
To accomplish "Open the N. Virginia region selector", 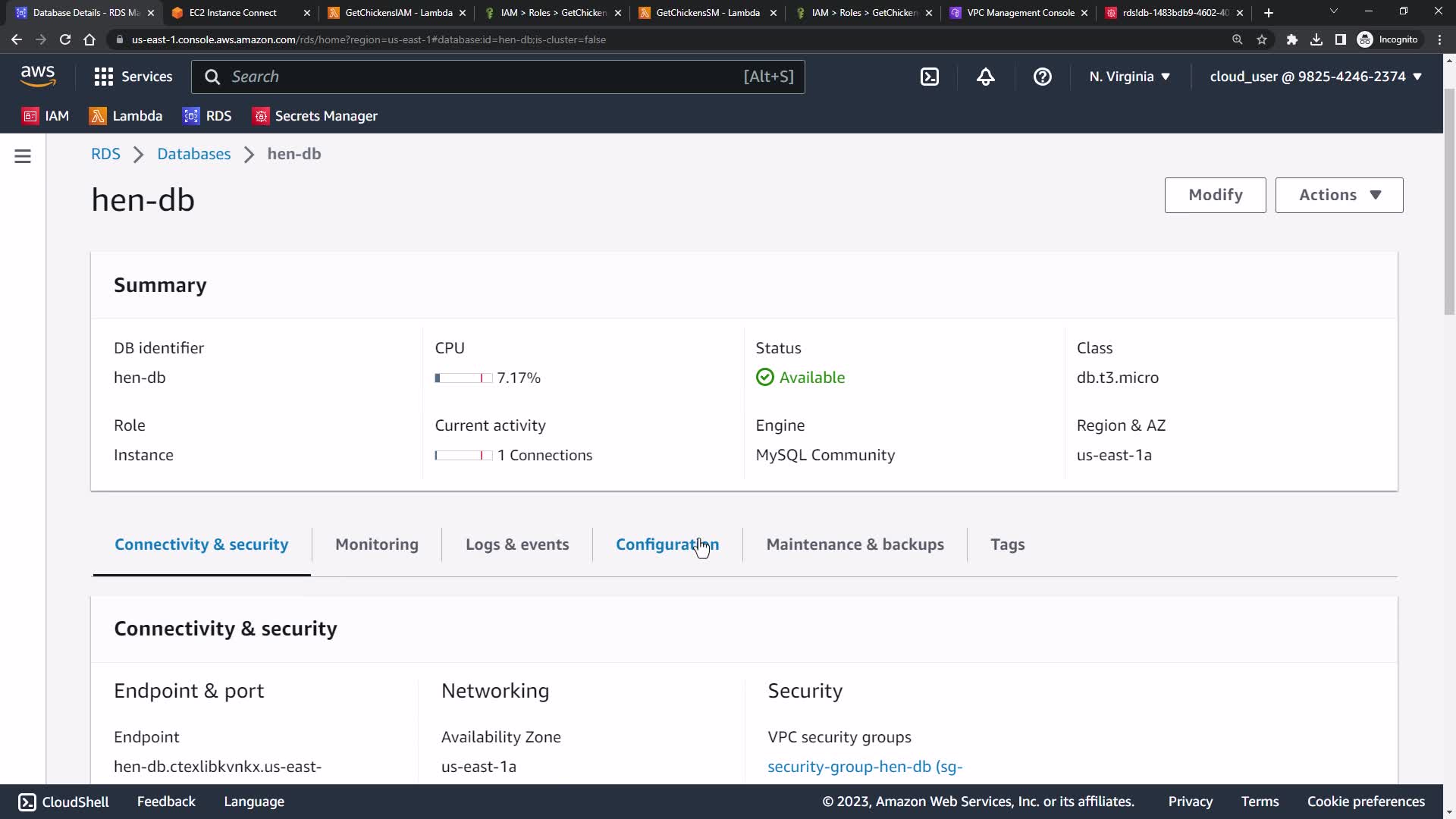I will pos(1129,77).
